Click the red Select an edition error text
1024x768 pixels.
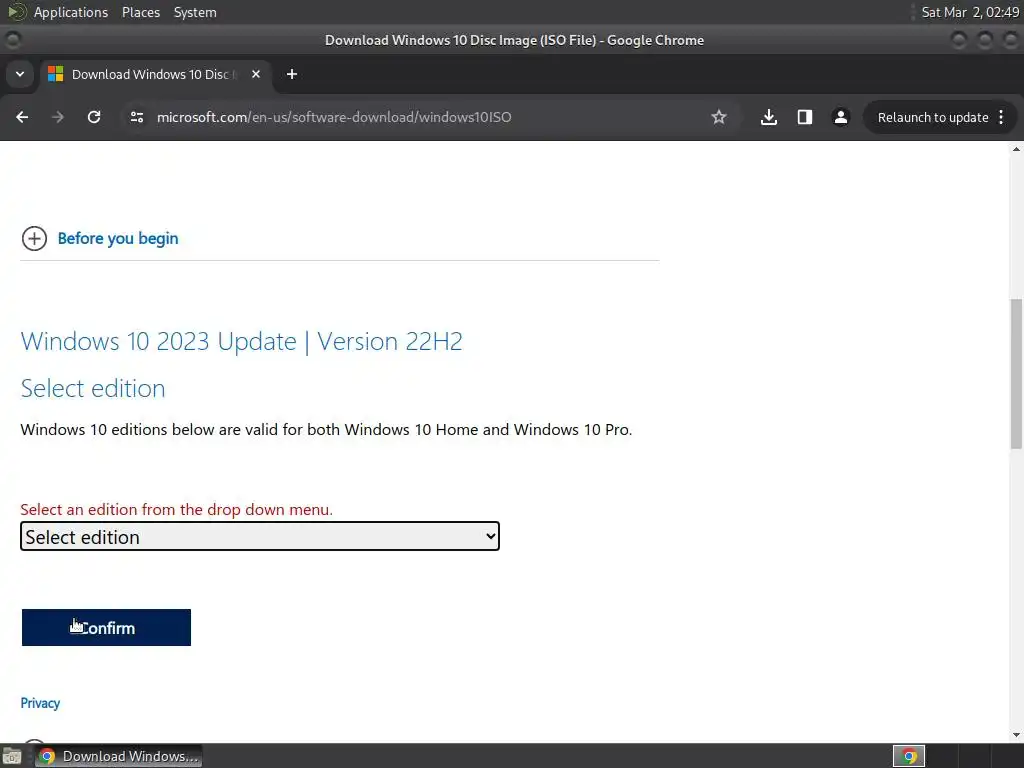(x=176, y=509)
